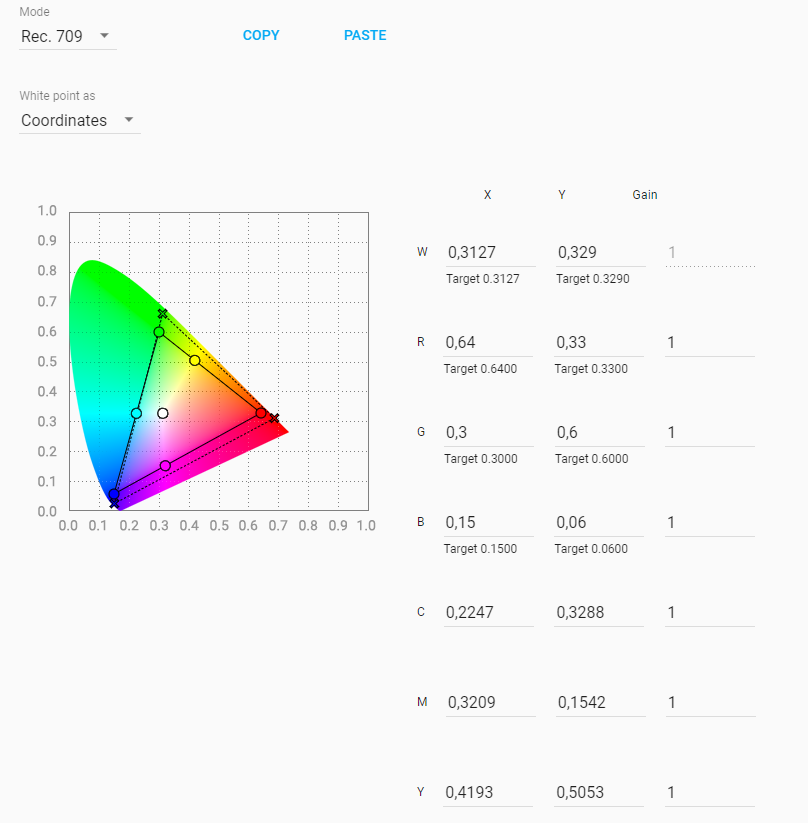Click the Gain column header

pos(645,195)
